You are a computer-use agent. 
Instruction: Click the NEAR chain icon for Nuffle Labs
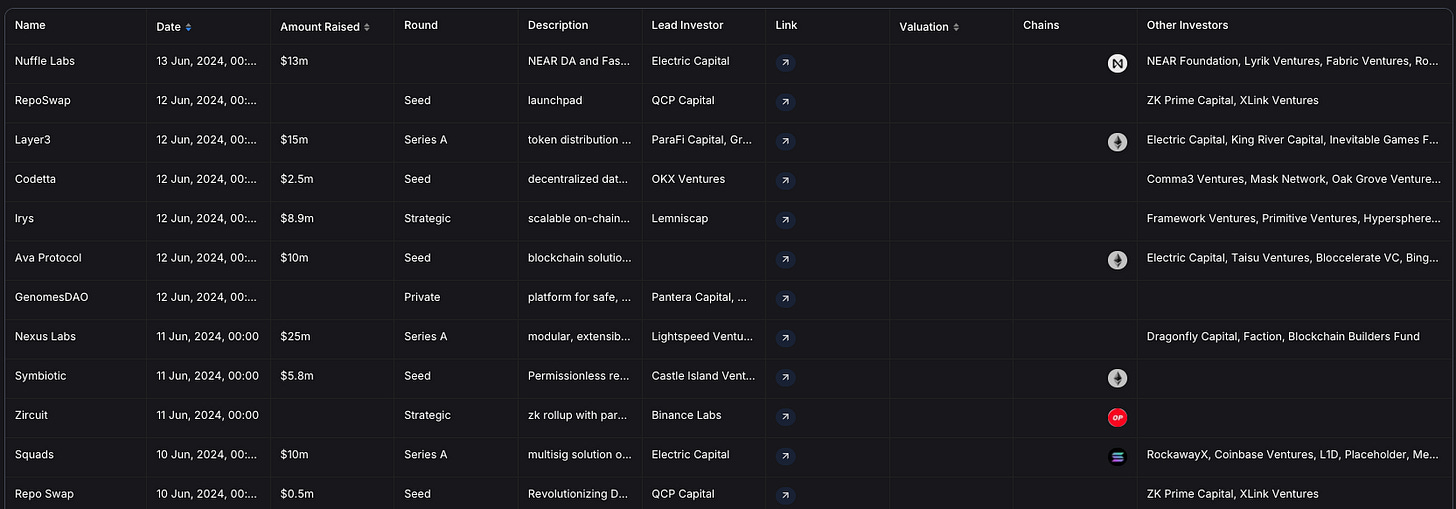coord(1117,63)
